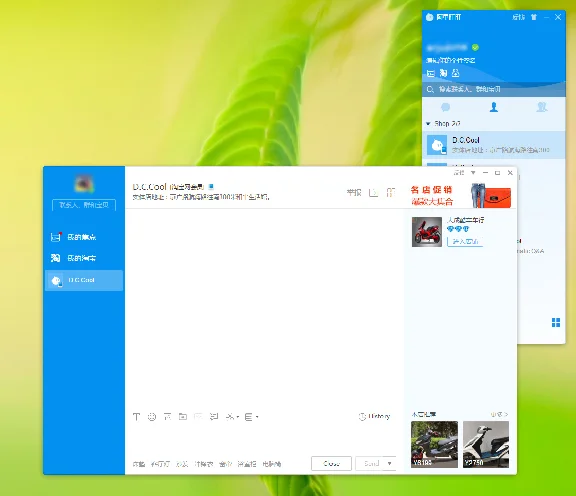The height and width of the screenshot is (496, 576).
Task: Click the blue grid apps icon
Action: (556, 323)
